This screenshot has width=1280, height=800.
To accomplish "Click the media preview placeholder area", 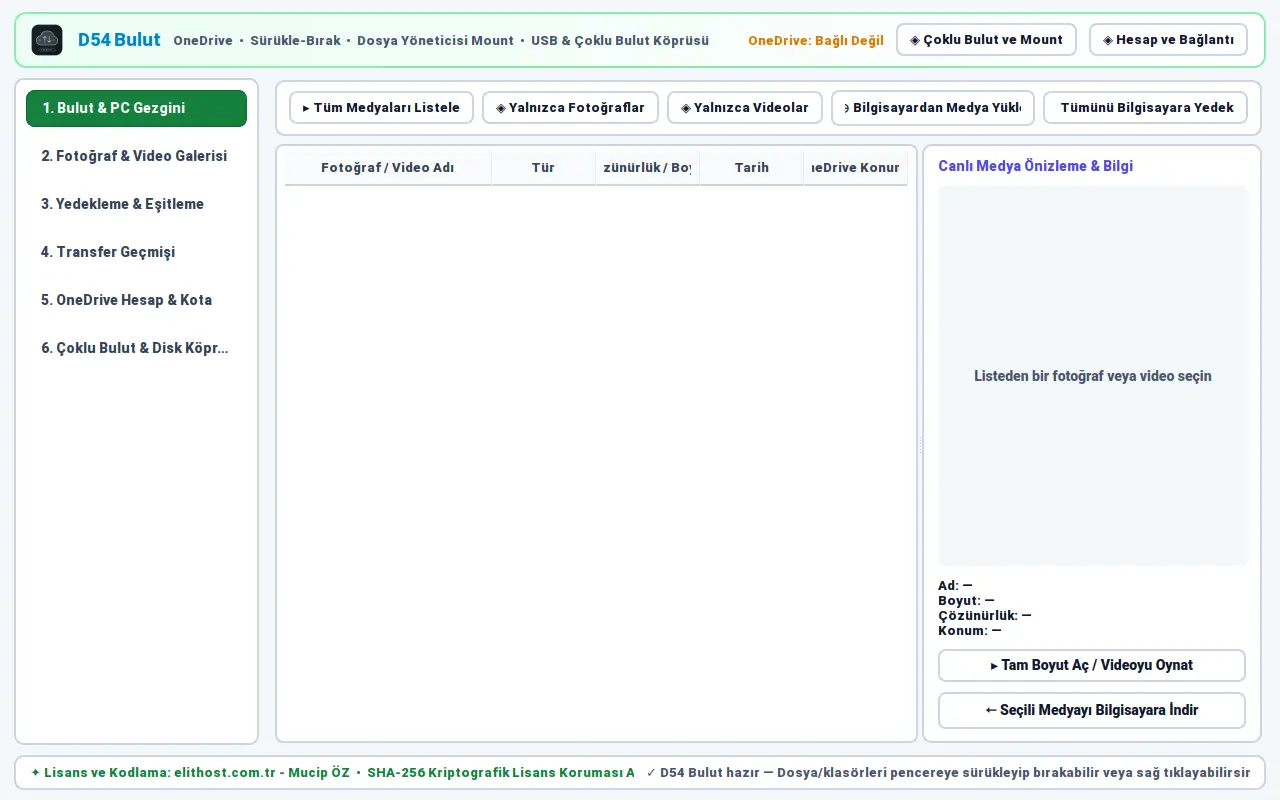I will [1093, 376].
